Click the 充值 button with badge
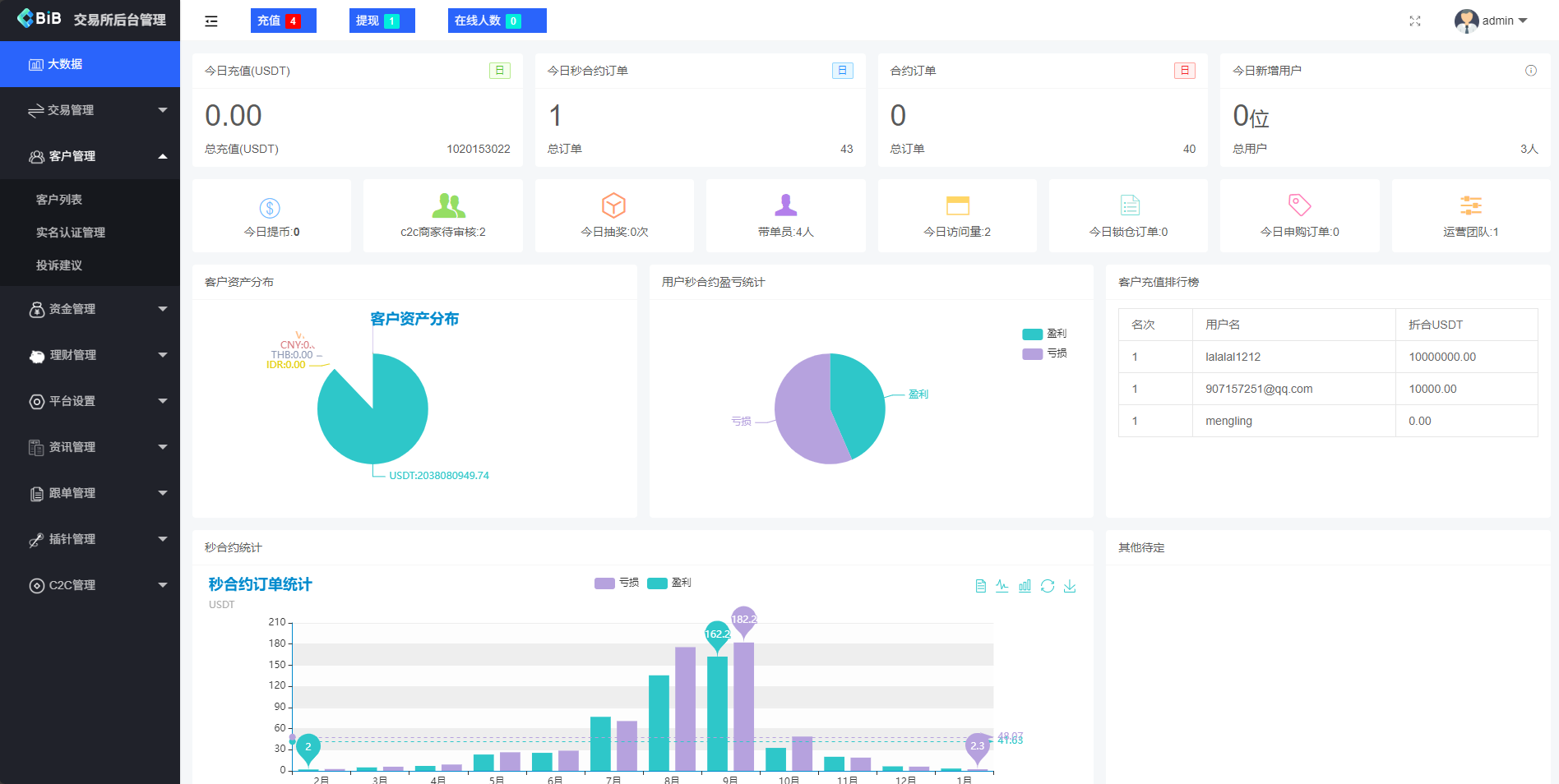1559x784 pixels. 283,21
